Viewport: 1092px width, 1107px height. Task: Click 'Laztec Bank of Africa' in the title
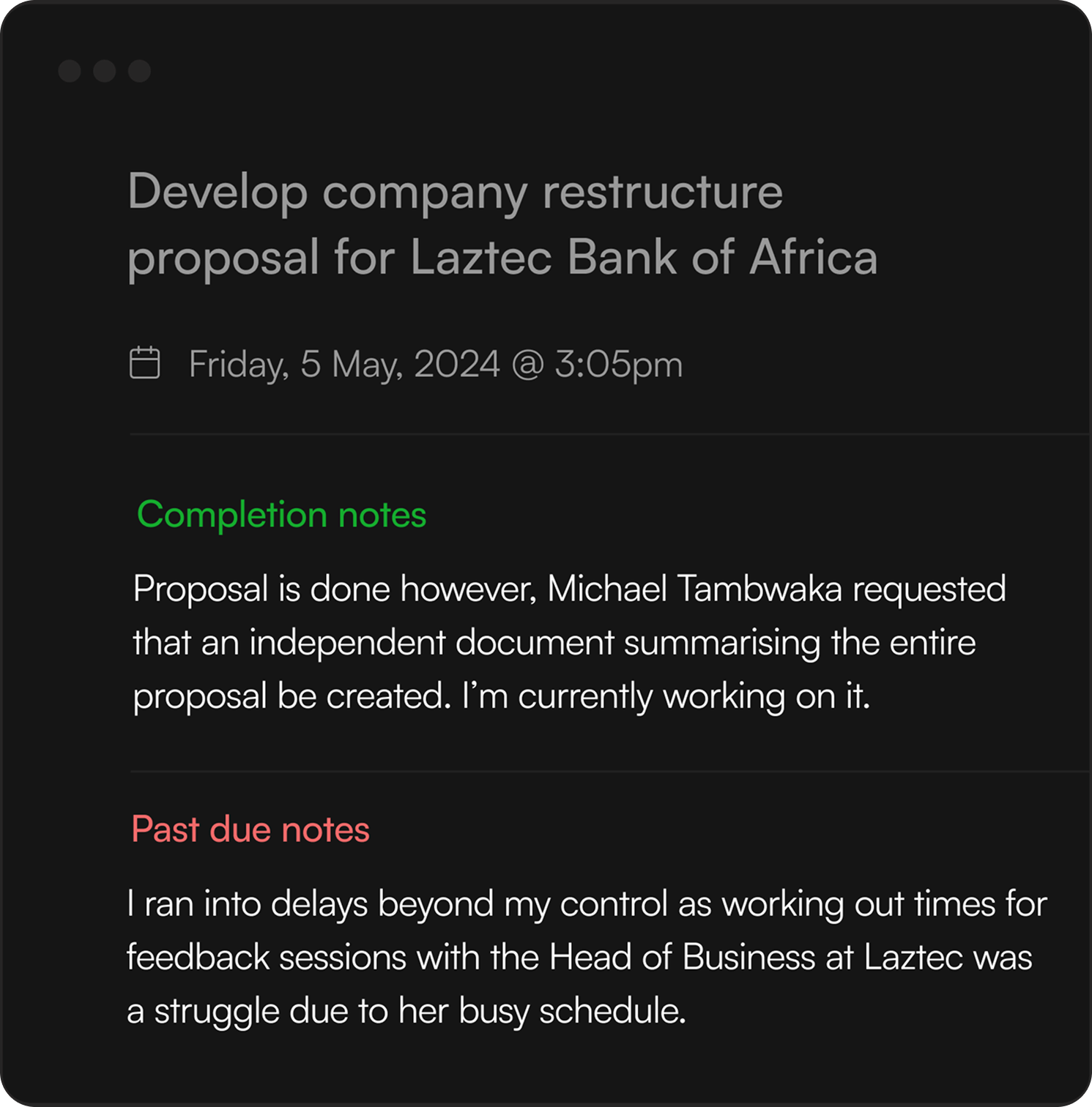pos(643,258)
